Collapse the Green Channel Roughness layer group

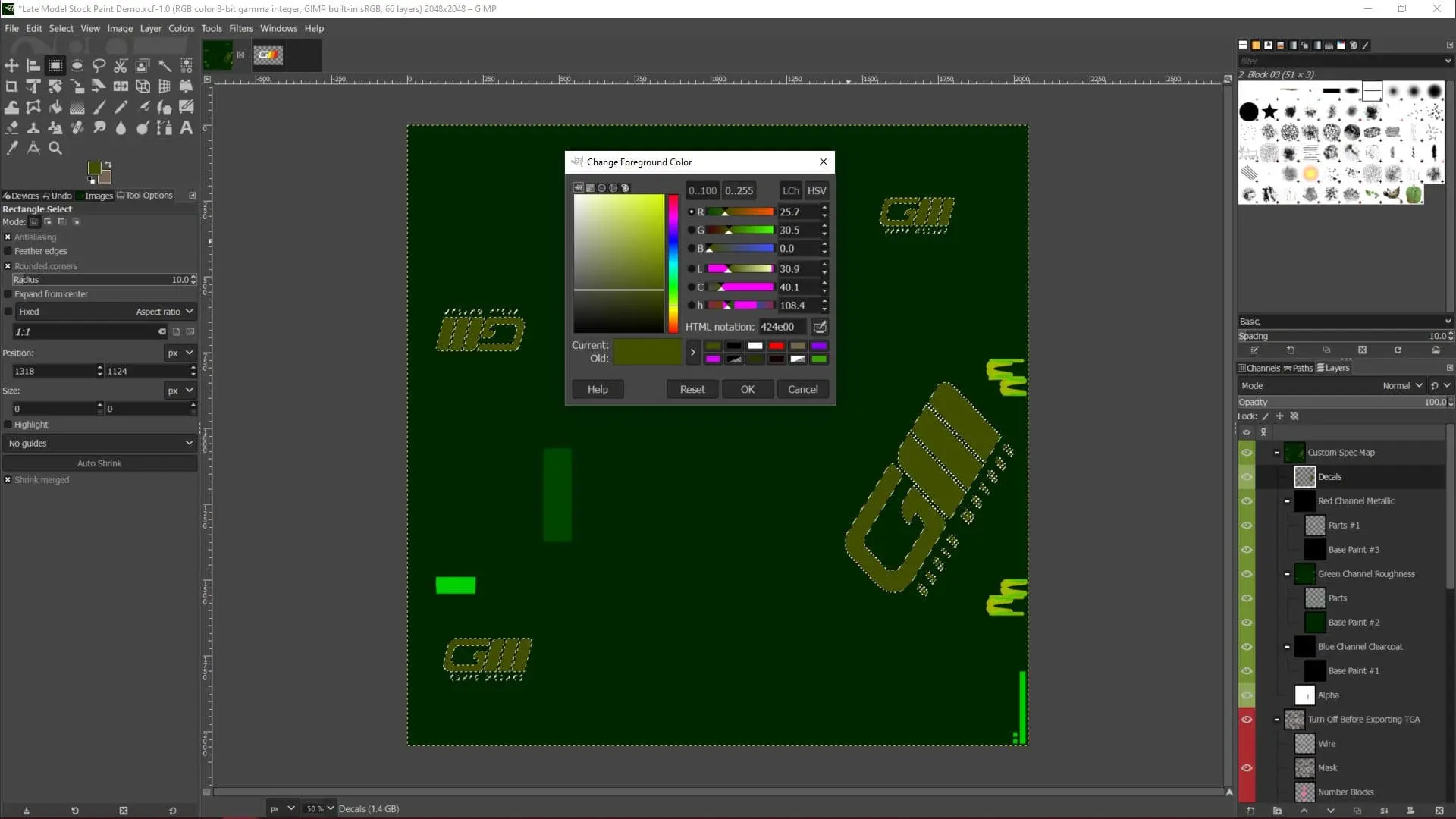point(1287,574)
